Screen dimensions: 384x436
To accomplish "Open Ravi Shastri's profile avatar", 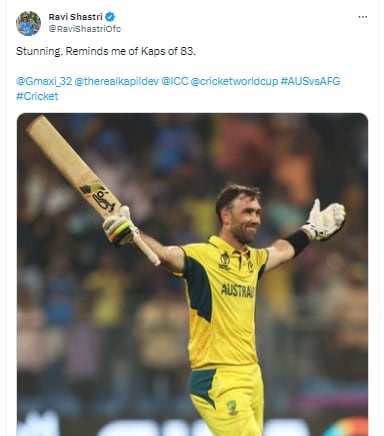I will tap(28, 23).
